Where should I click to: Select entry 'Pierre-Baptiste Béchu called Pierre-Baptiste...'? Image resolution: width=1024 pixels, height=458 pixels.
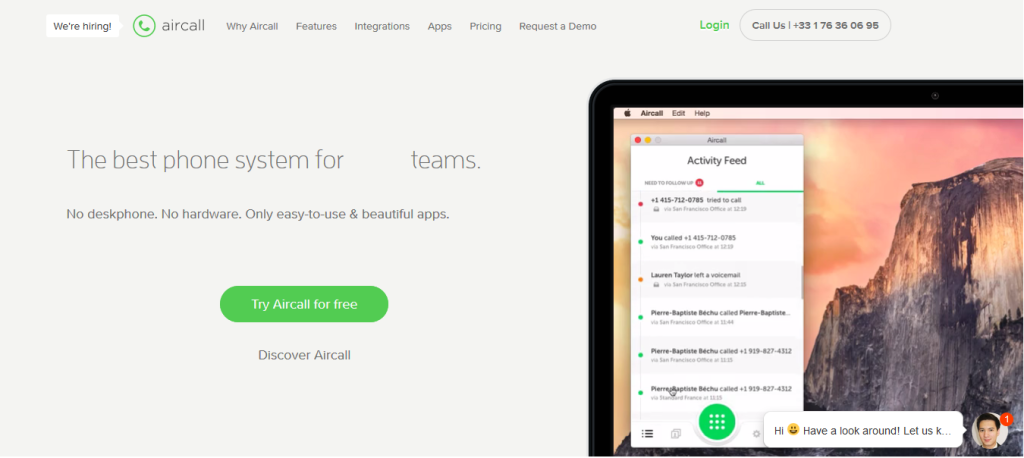click(716, 317)
